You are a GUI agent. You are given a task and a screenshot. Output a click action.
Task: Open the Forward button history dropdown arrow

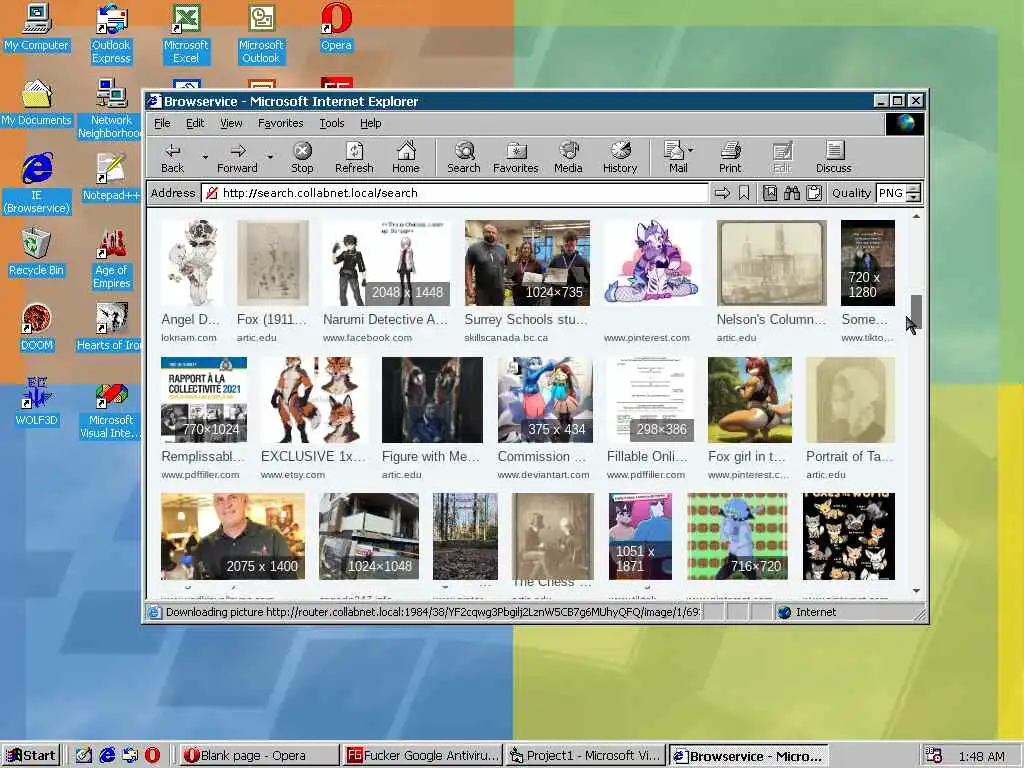coord(270,157)
